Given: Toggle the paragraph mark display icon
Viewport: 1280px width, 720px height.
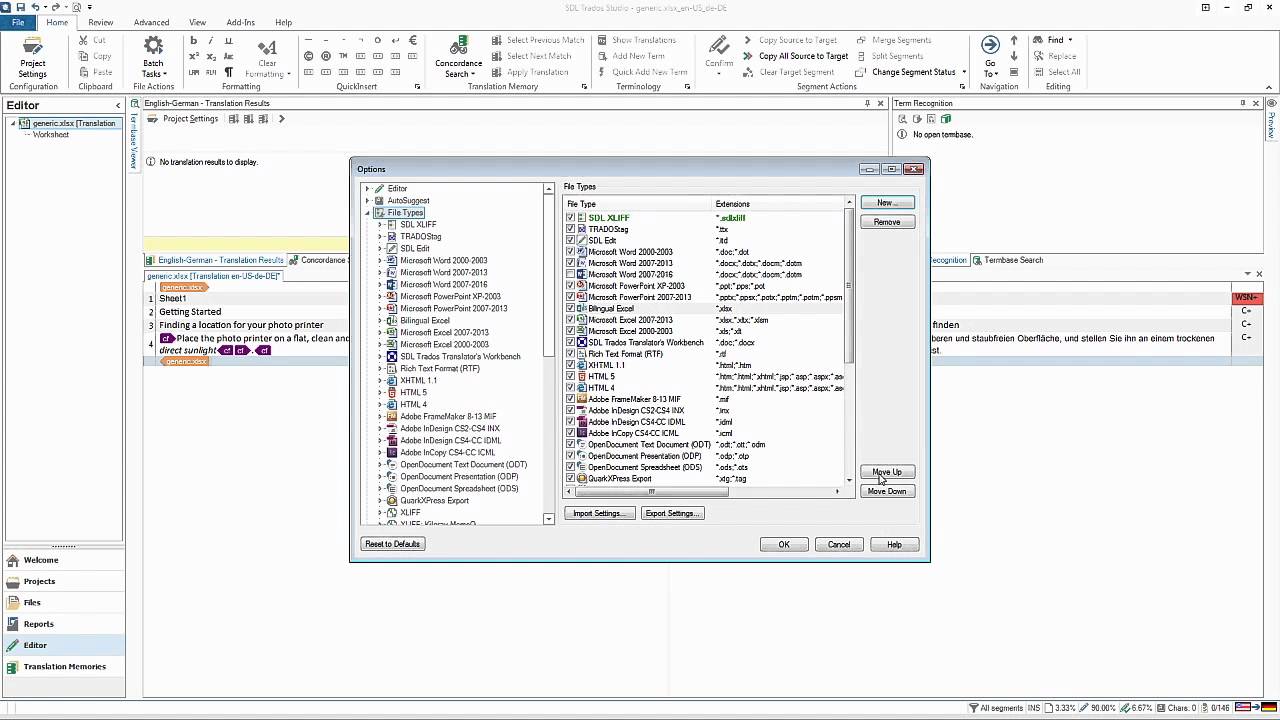Looking at the screenshot, I should pyautogui.click(x=229, y=72).
